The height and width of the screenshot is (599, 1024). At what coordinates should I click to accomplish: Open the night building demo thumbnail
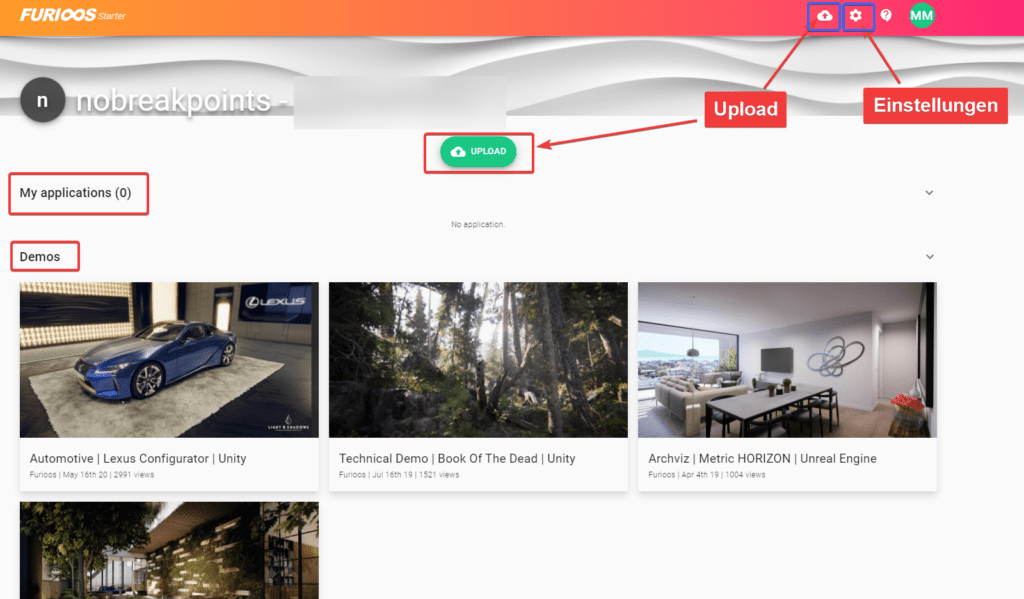pos(169,550)
